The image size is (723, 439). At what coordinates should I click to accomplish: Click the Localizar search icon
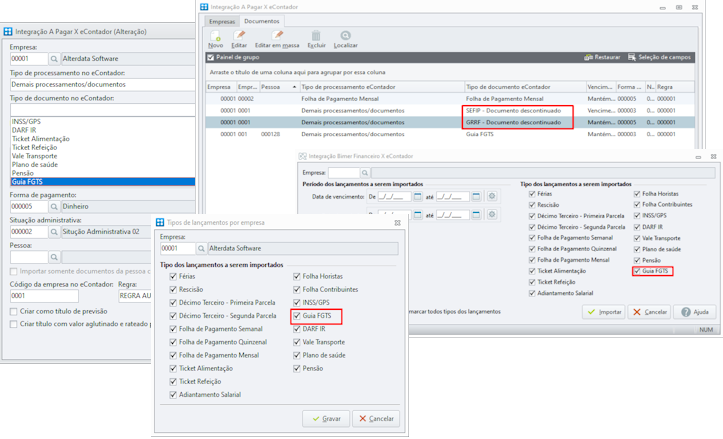click(345, 36)
